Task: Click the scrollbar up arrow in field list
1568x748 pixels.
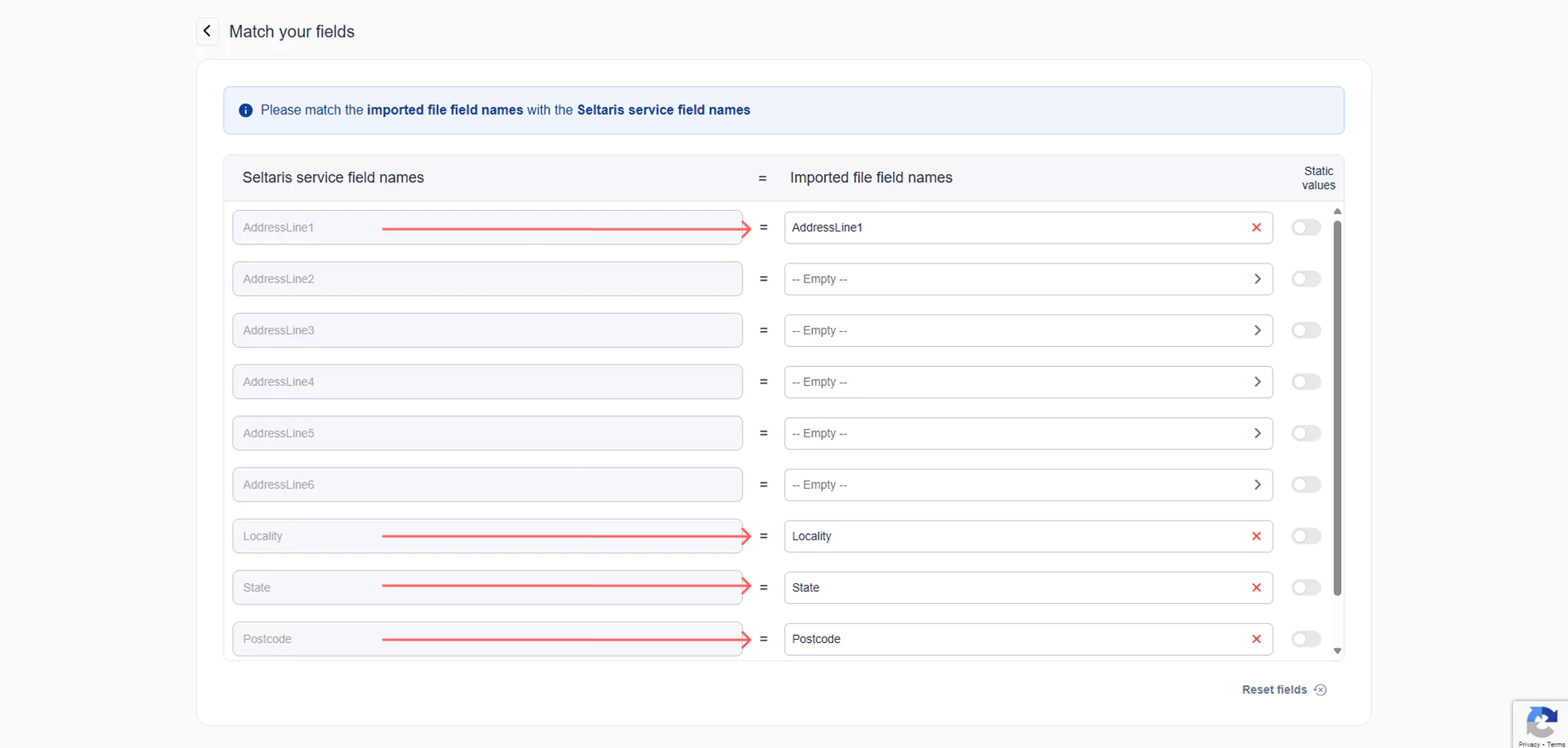Action: [1337, 212]
